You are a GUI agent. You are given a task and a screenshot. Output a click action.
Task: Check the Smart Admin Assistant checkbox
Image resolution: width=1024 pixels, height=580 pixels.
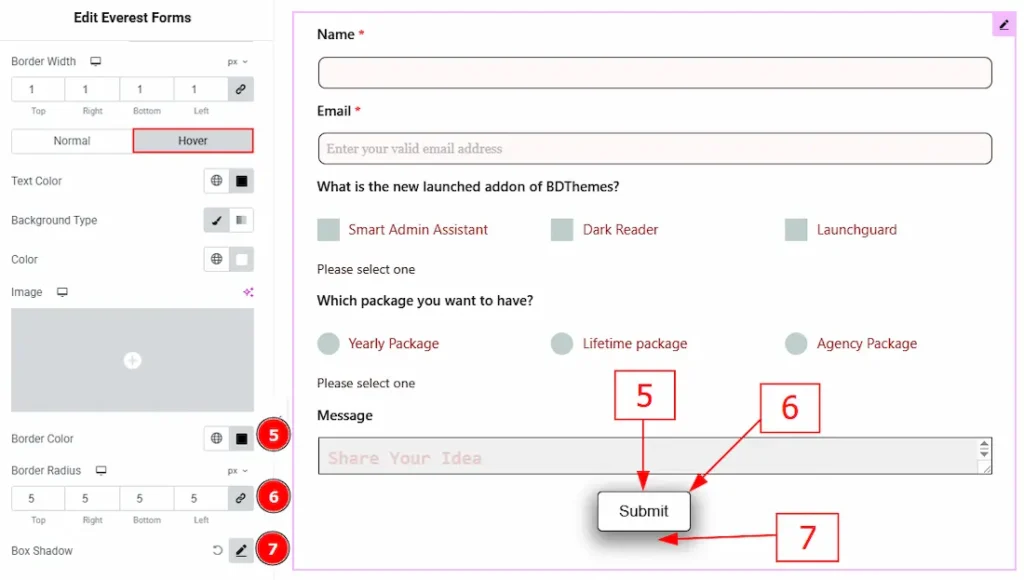click(x=328, y=230)
